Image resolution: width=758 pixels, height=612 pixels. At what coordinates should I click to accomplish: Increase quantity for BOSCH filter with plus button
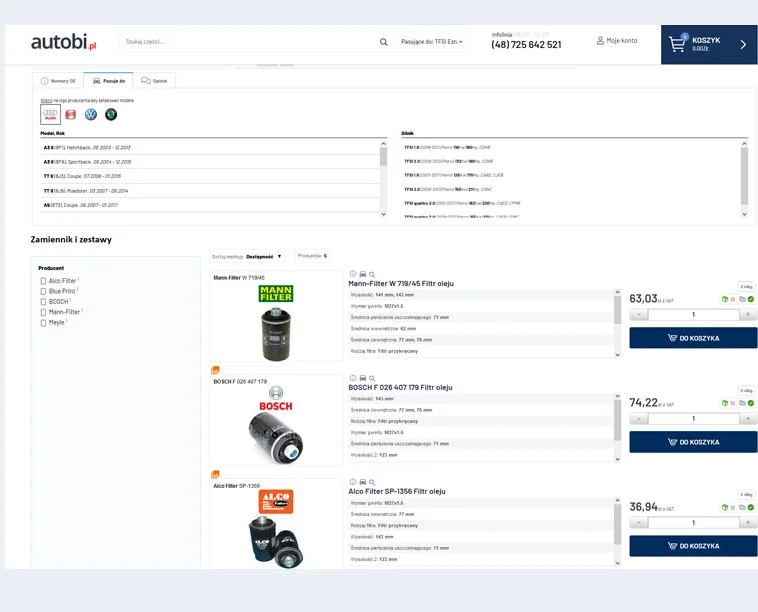(x=748, y=419)
